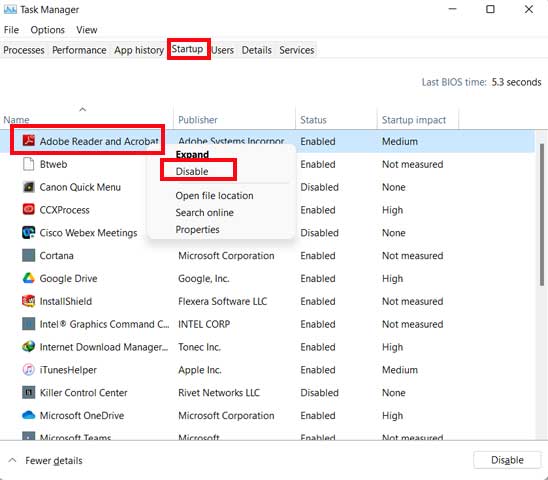Screen dimensions: 548x480
Task: Switch to the Users tab
Action: point(223,50)
